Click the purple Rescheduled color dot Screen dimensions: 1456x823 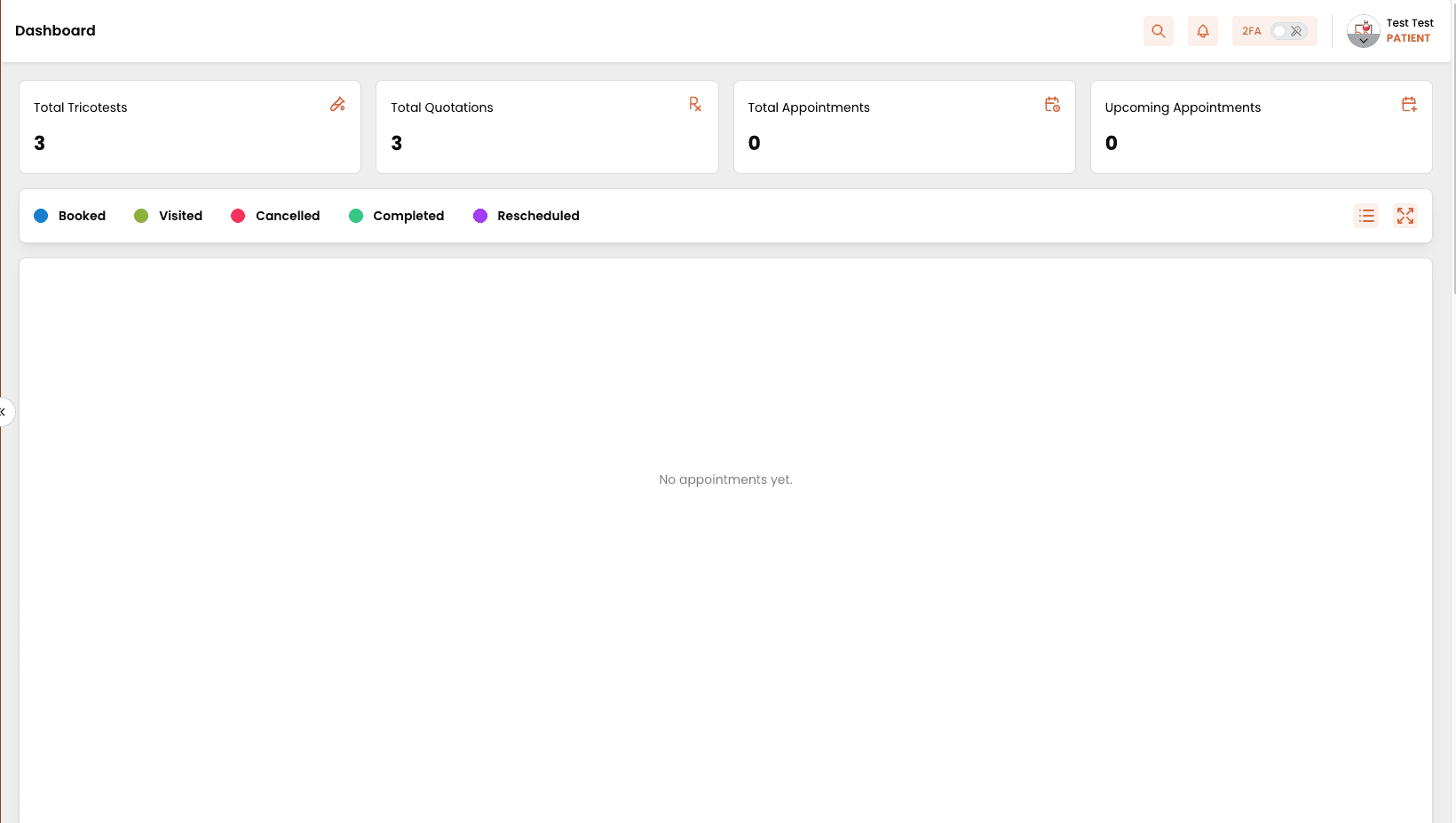click(x=480, y=216)
